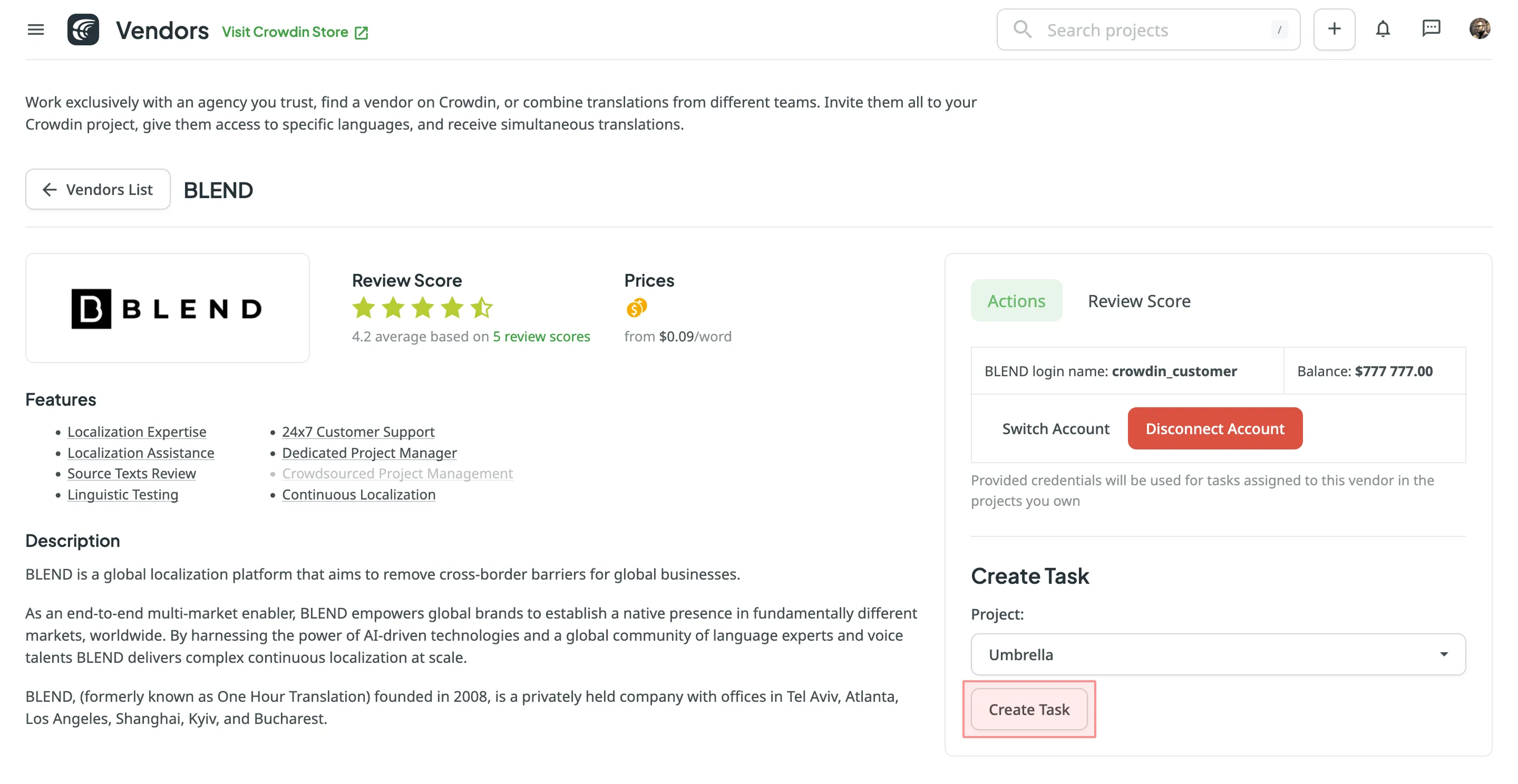
Task: Switch to the Review Score tab
Action: click(1138, 301)
